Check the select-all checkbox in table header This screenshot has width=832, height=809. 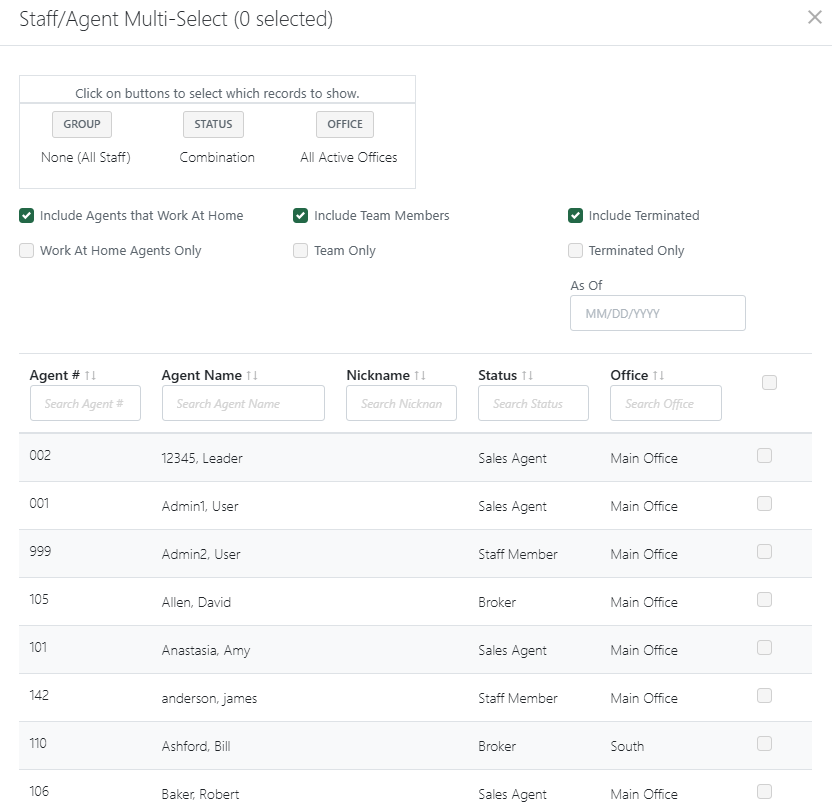(x=768, y=382)
